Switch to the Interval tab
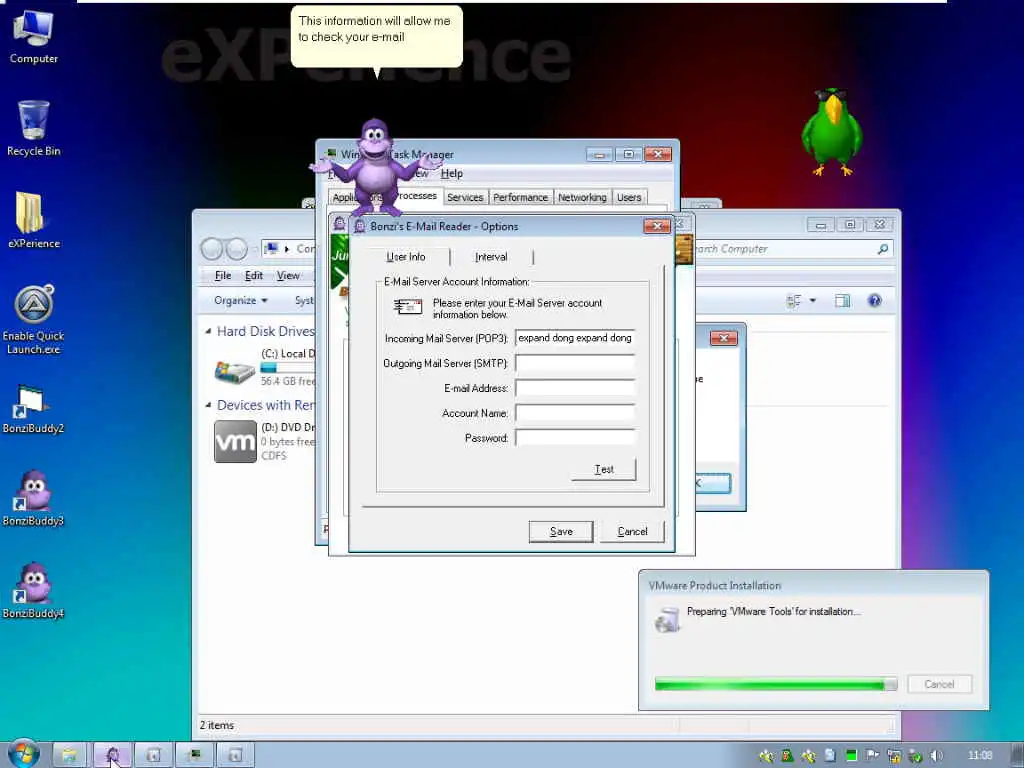 click(491, 257)
